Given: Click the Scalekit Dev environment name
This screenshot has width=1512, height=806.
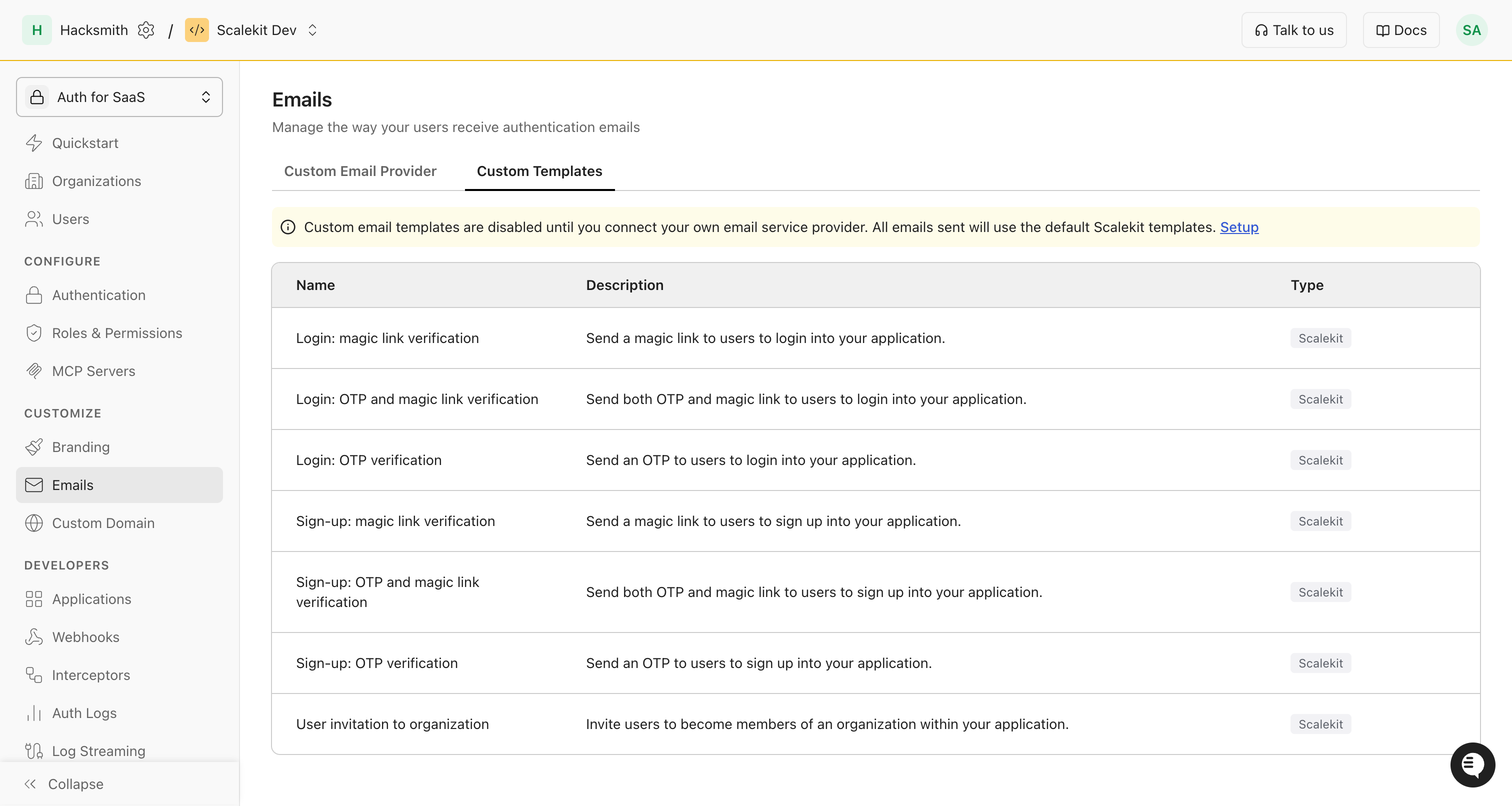Looking at the screenshot, I should pyautogui.click(x=256, y=30).
